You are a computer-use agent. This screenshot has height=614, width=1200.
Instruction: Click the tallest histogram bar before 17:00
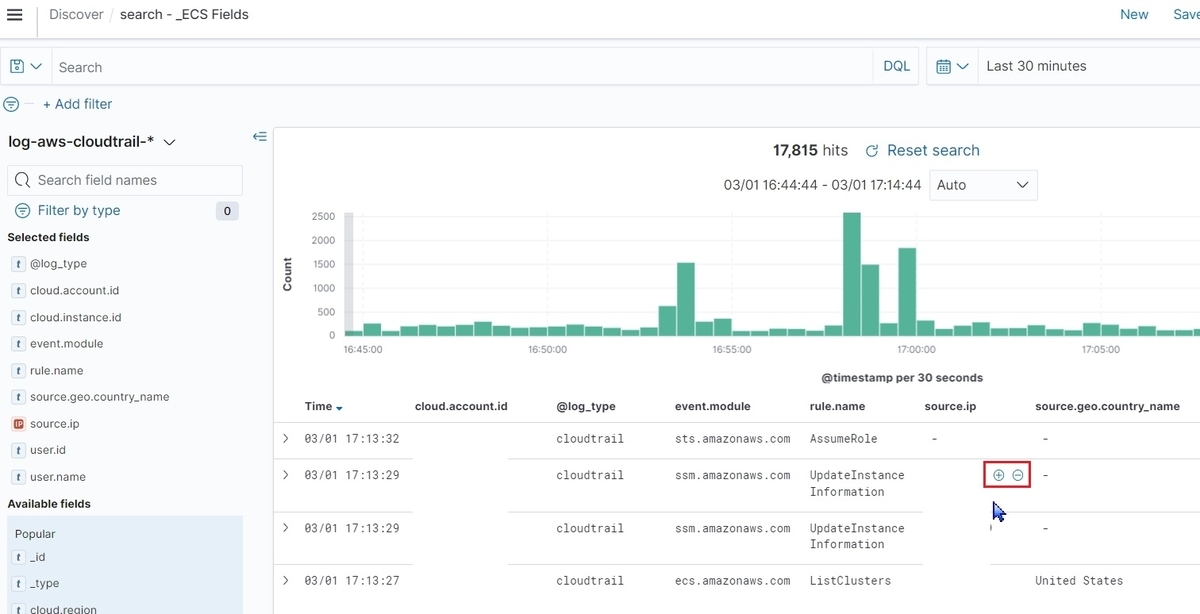[x=852, y=274]
